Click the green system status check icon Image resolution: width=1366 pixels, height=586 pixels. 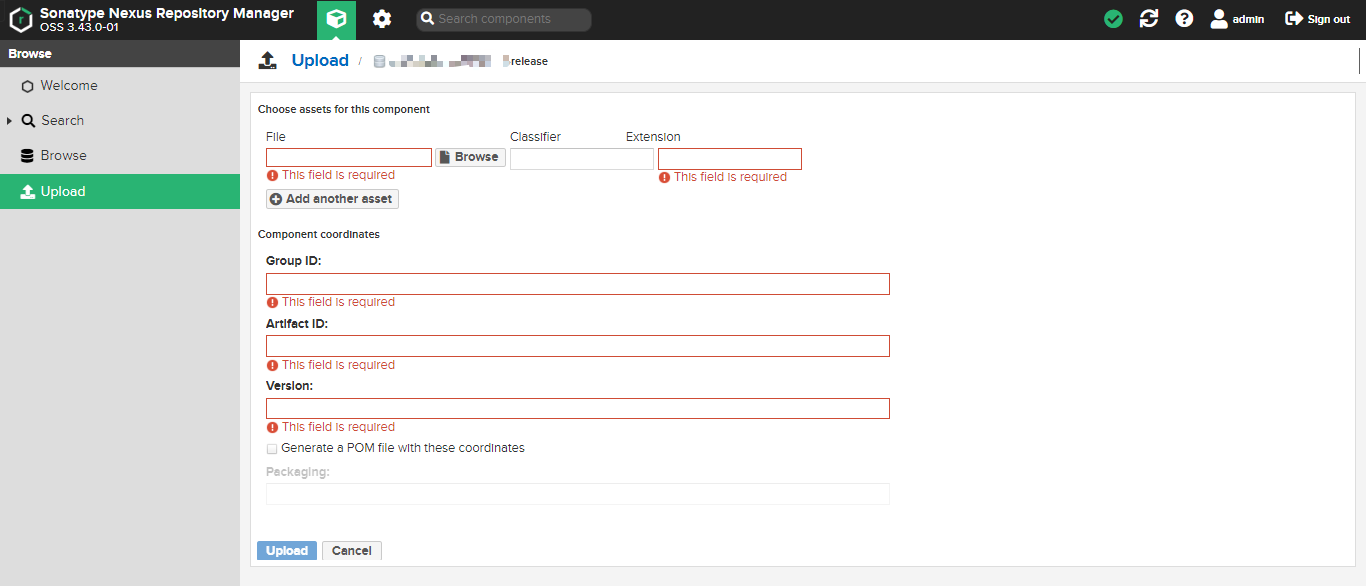coord(1113,19)
